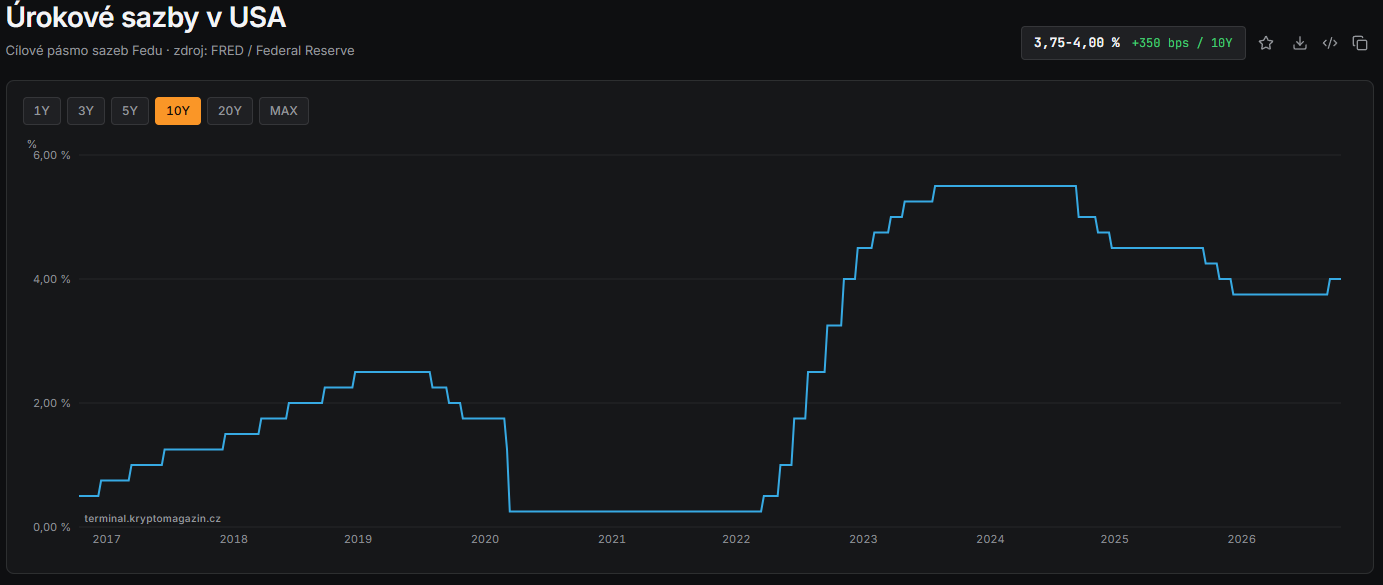Viewport: 1383px width, 585px height.
Task: Click the 2023 label on the time axis
Action: point(863,539)
